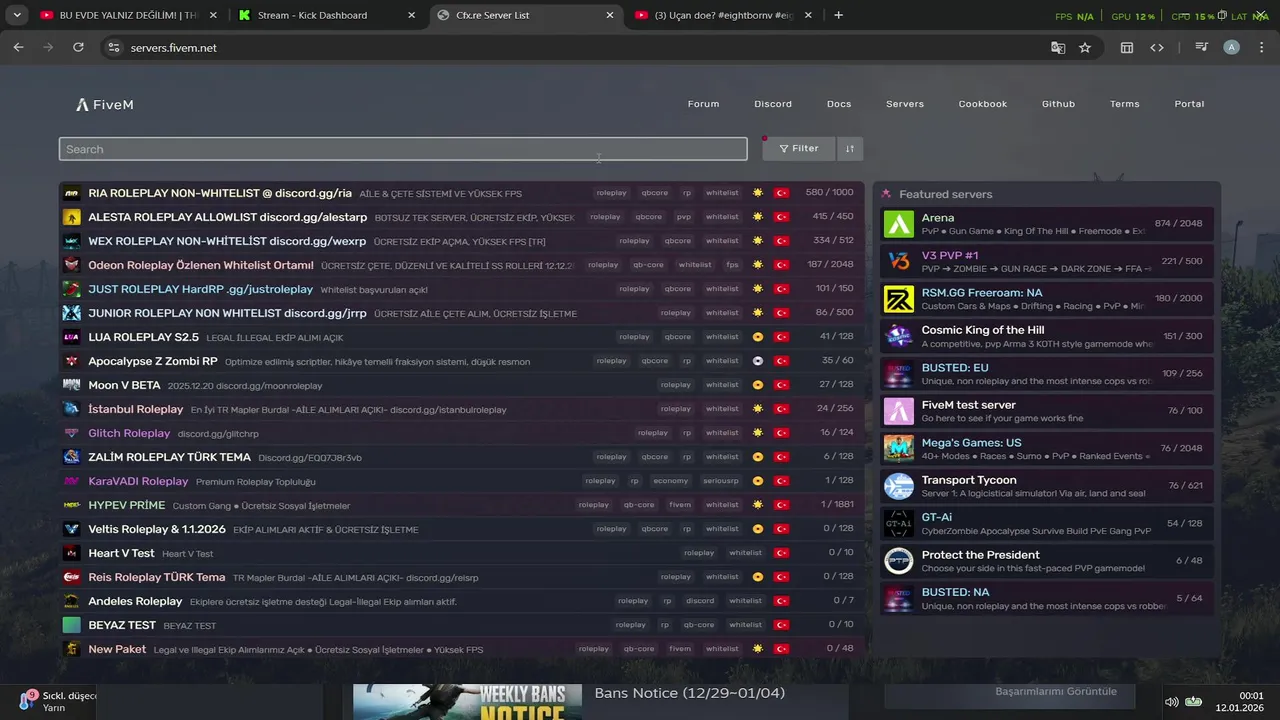Open BEYAZ TEST server entry
The image size is (1280, 720).
pyautogui.click(x=461, y=625)
